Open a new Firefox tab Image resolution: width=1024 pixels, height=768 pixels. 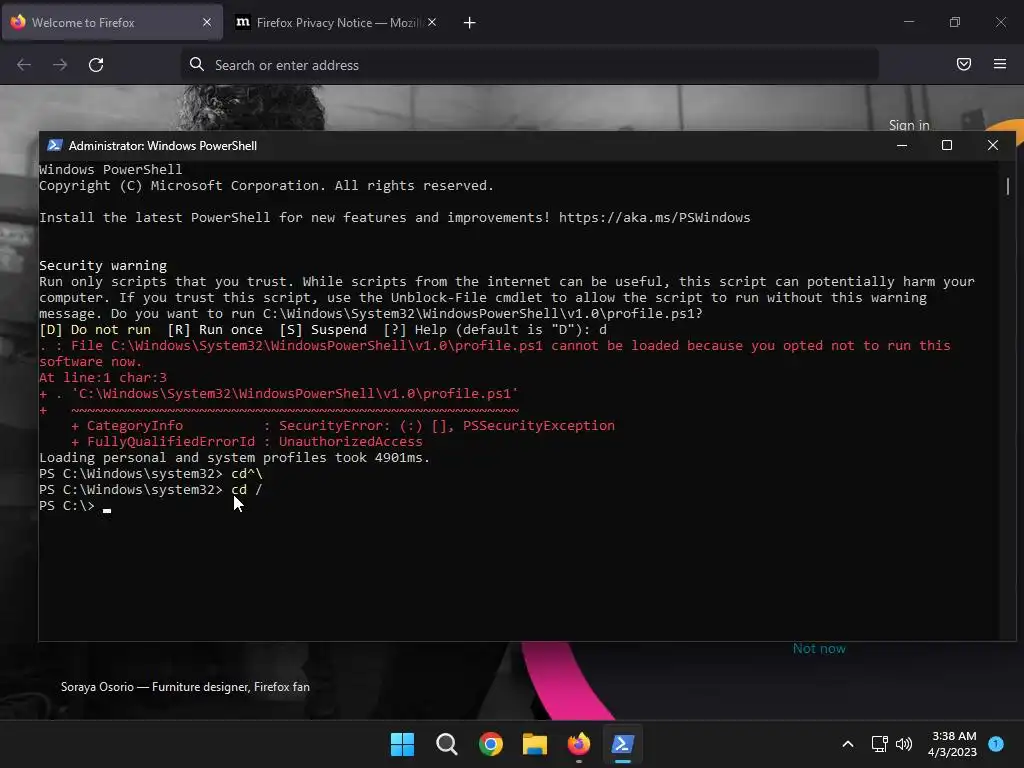coord(469,23)
